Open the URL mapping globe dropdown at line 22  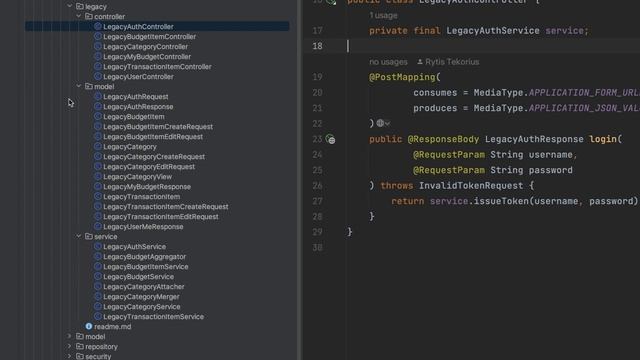(383, 123)
